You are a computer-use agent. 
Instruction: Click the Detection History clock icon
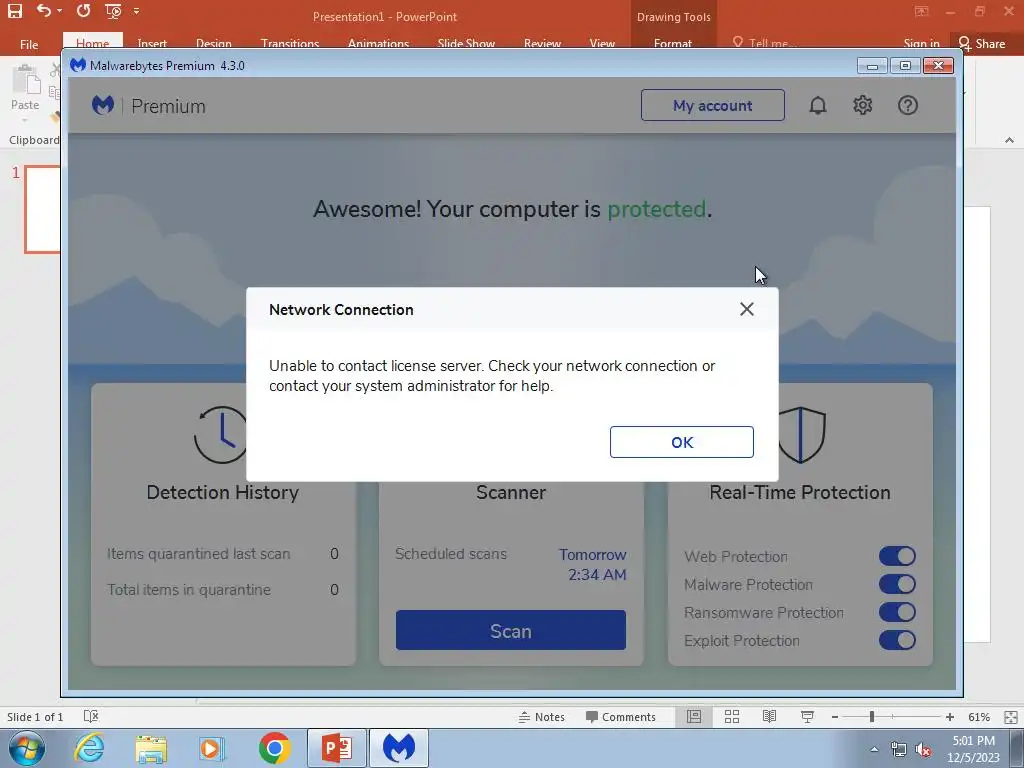(221, 435)
